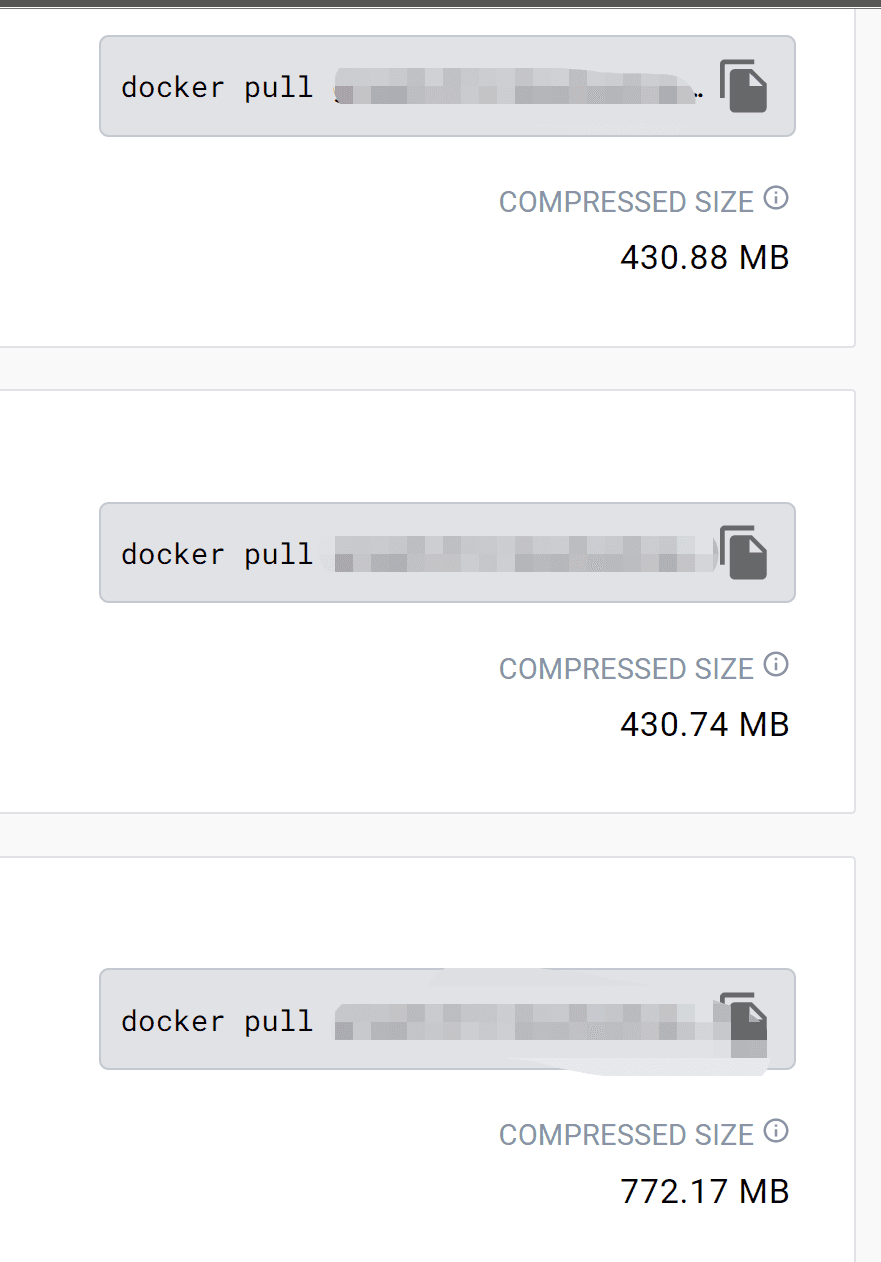Copy the docker pull command above 772.17 MB
The height and width of the screenshot is (1262, 881).
[x=743, y=1020]
